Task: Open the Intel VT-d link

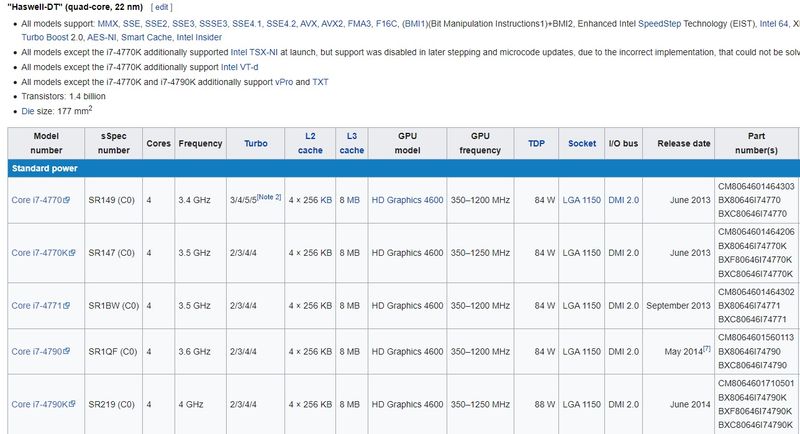Action: click(x=239, y=67)
